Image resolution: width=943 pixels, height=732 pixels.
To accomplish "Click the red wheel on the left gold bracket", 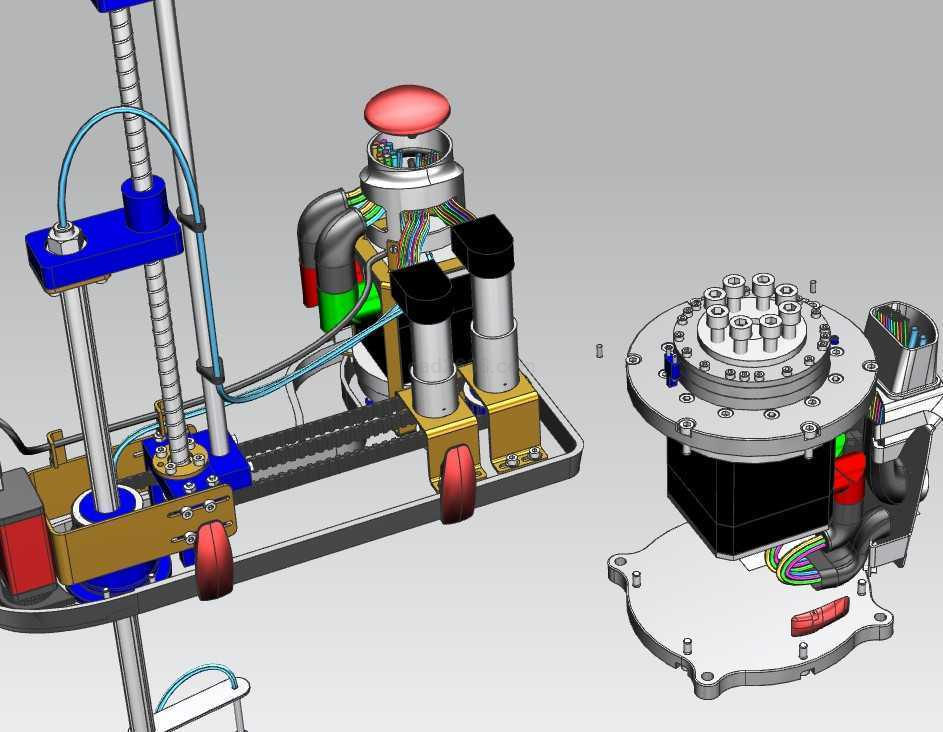I will (x=214, y=558).
